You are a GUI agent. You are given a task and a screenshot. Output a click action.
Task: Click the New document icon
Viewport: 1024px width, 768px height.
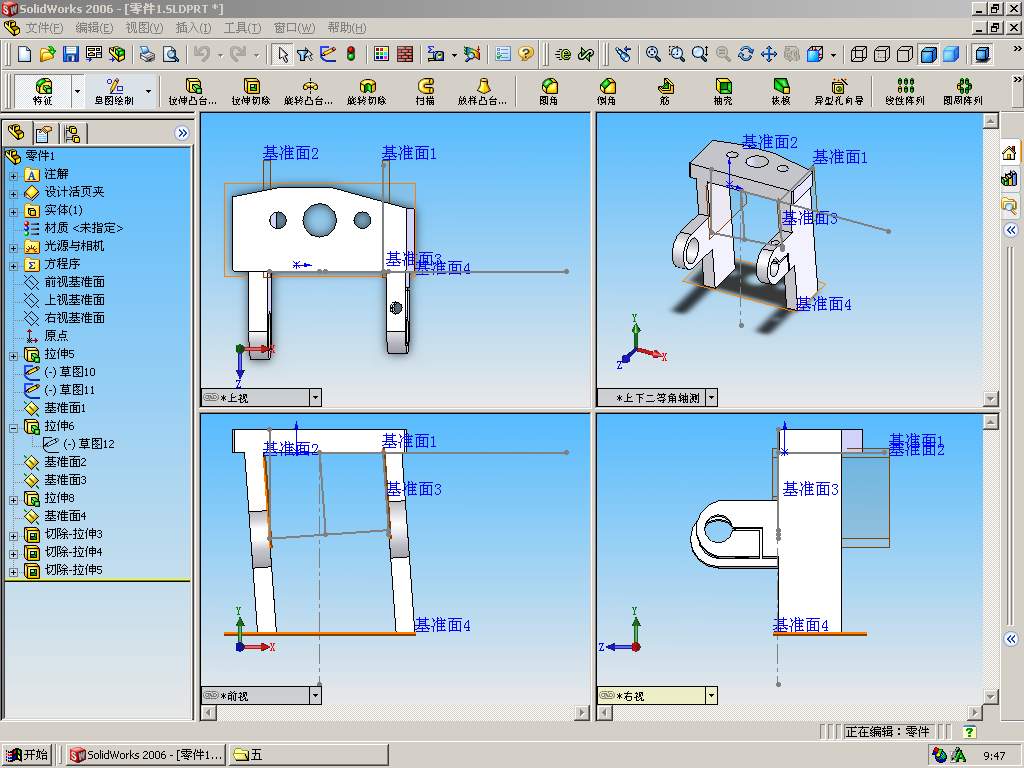pyautogui.click(x=24, y=54)
